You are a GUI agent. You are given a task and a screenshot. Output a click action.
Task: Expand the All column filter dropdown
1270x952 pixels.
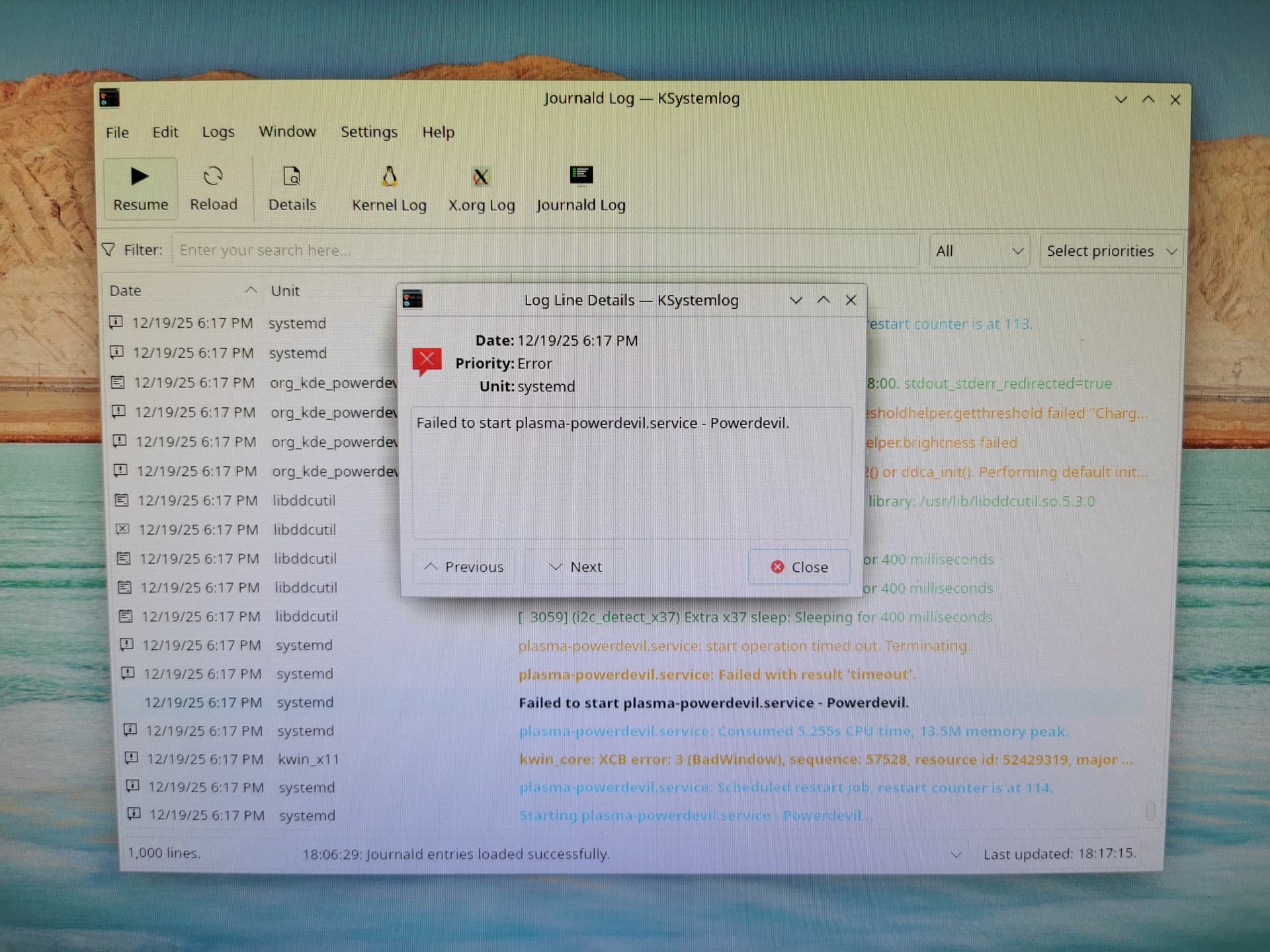pos(978,251)
